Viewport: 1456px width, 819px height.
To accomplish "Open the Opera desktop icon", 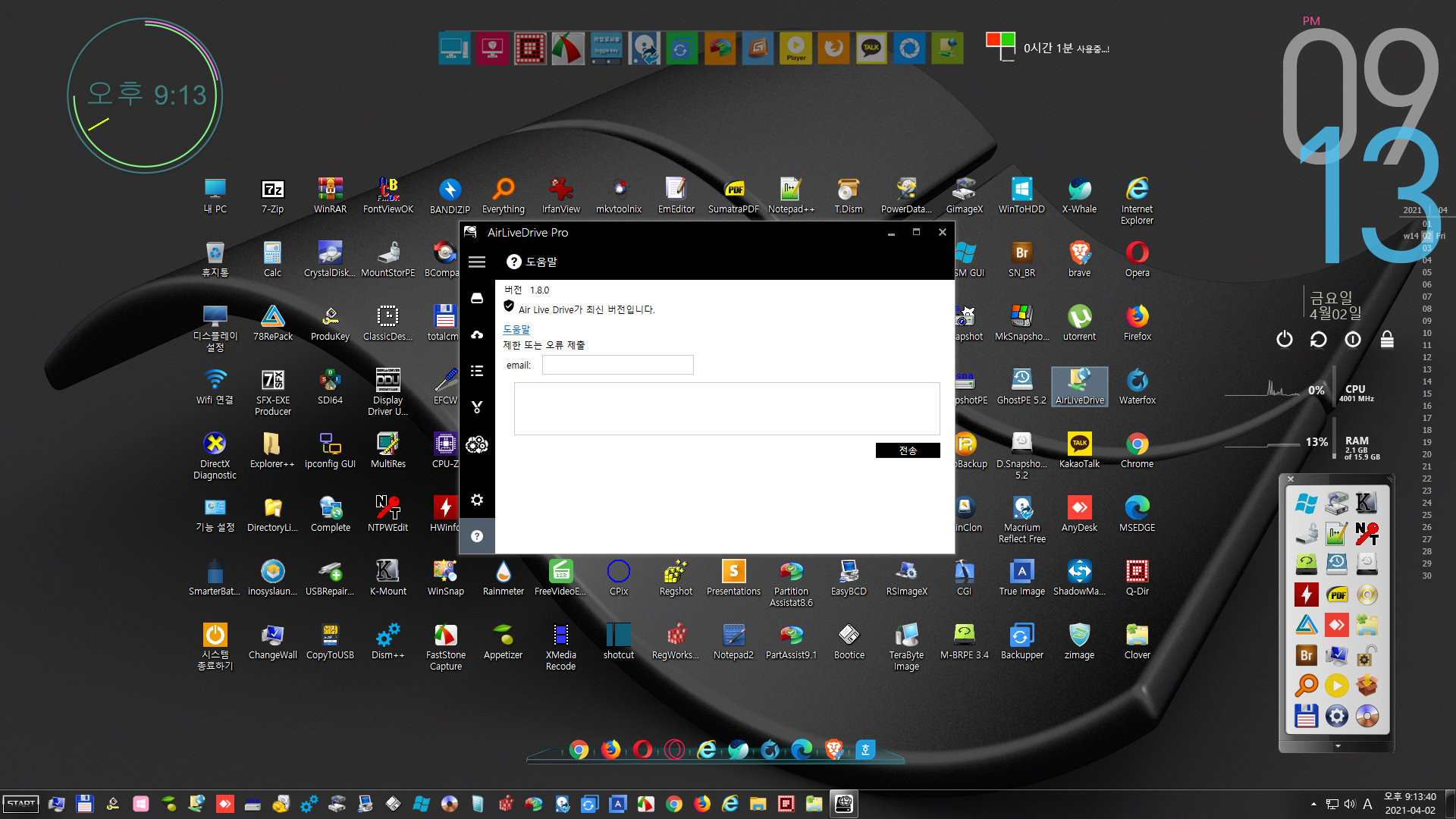I will pos(1137,259).
